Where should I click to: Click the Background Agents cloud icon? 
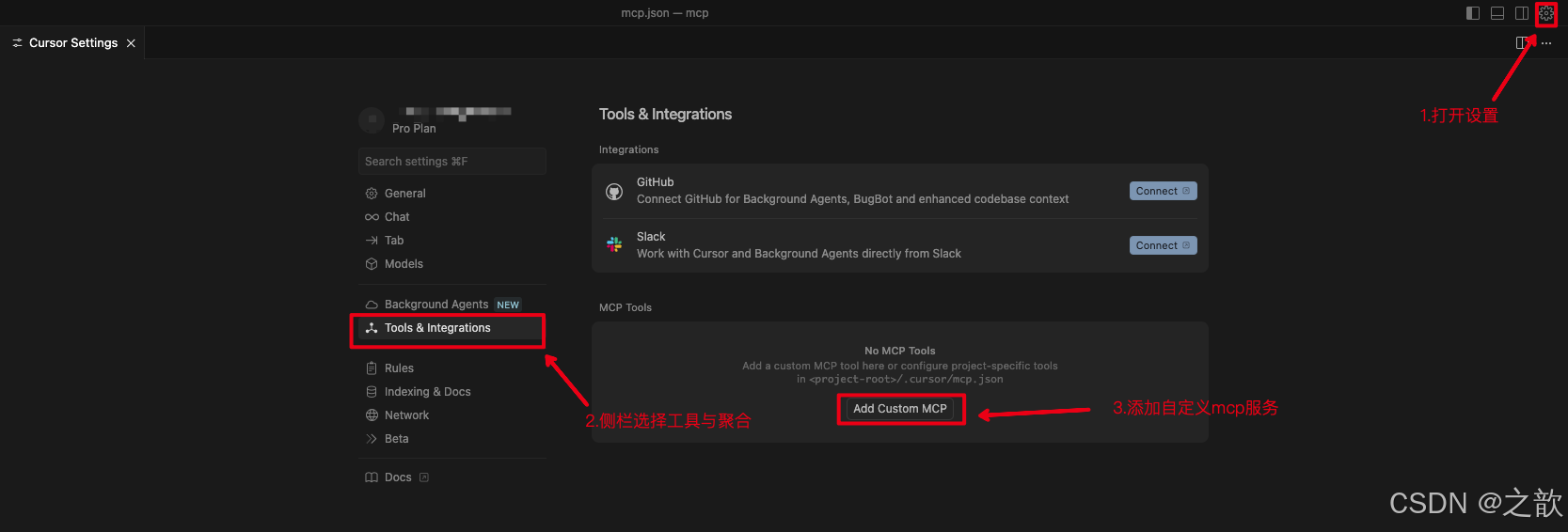point(372,305)
